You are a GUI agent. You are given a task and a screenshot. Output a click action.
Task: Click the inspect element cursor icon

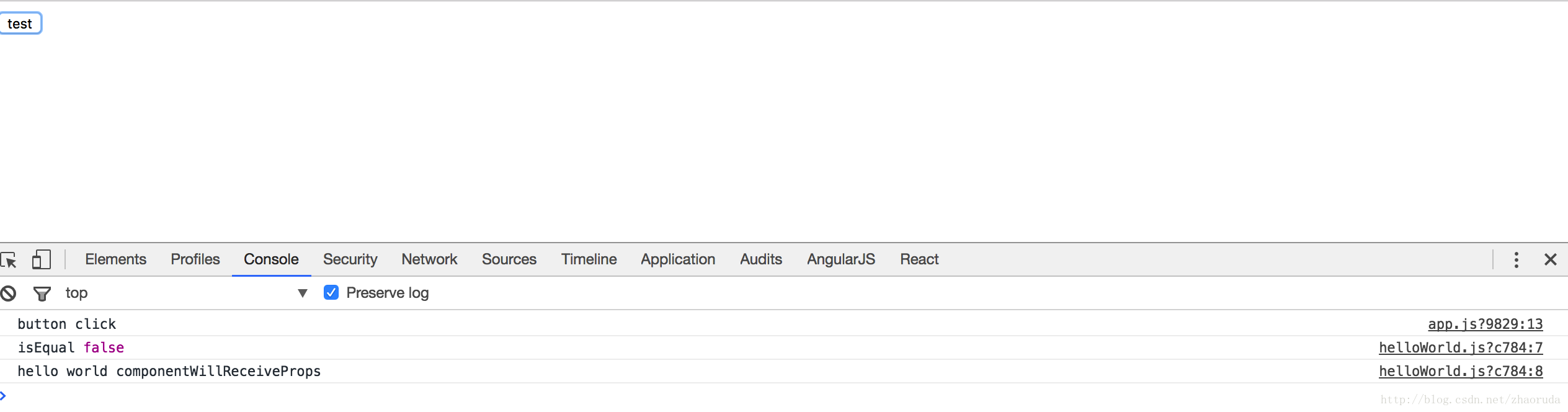coord(9,259)
